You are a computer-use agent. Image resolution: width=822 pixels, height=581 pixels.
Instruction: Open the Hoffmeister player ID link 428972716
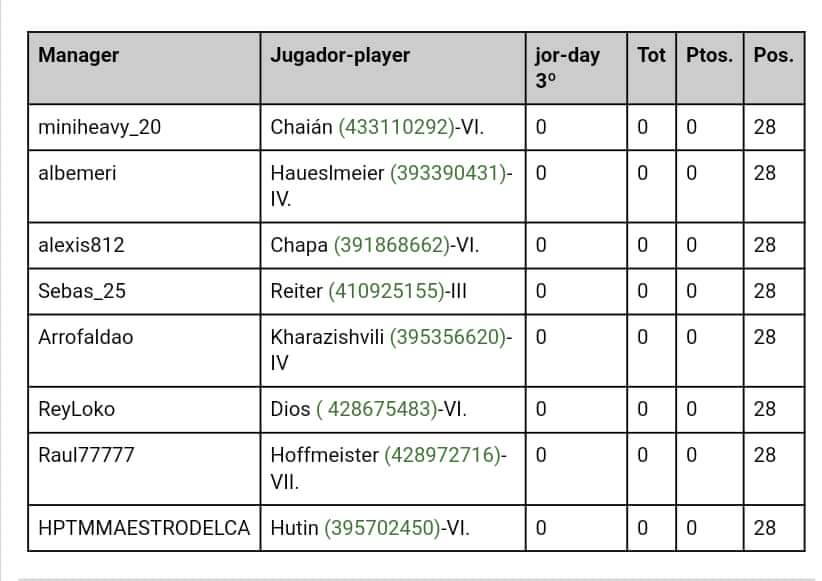pos(443,455)
